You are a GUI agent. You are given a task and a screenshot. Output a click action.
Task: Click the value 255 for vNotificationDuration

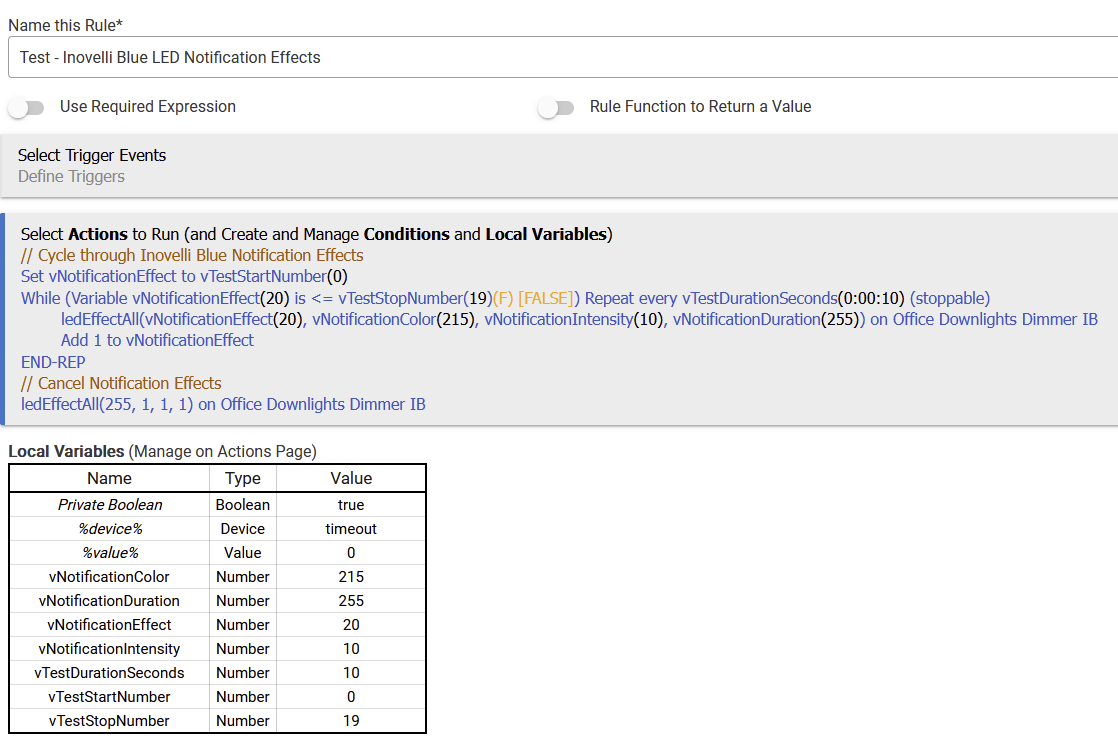351,601
